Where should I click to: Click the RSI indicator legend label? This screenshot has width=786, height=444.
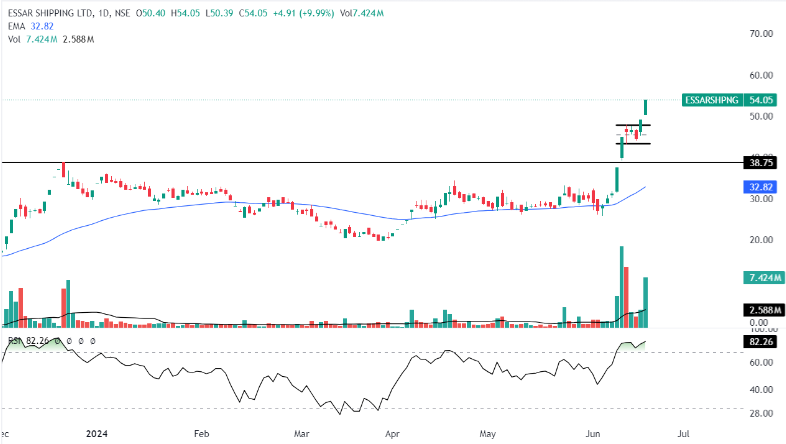click(14, 341)
